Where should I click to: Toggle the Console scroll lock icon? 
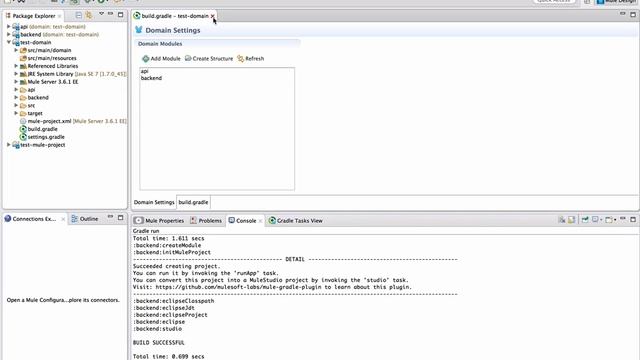(571, 220)
